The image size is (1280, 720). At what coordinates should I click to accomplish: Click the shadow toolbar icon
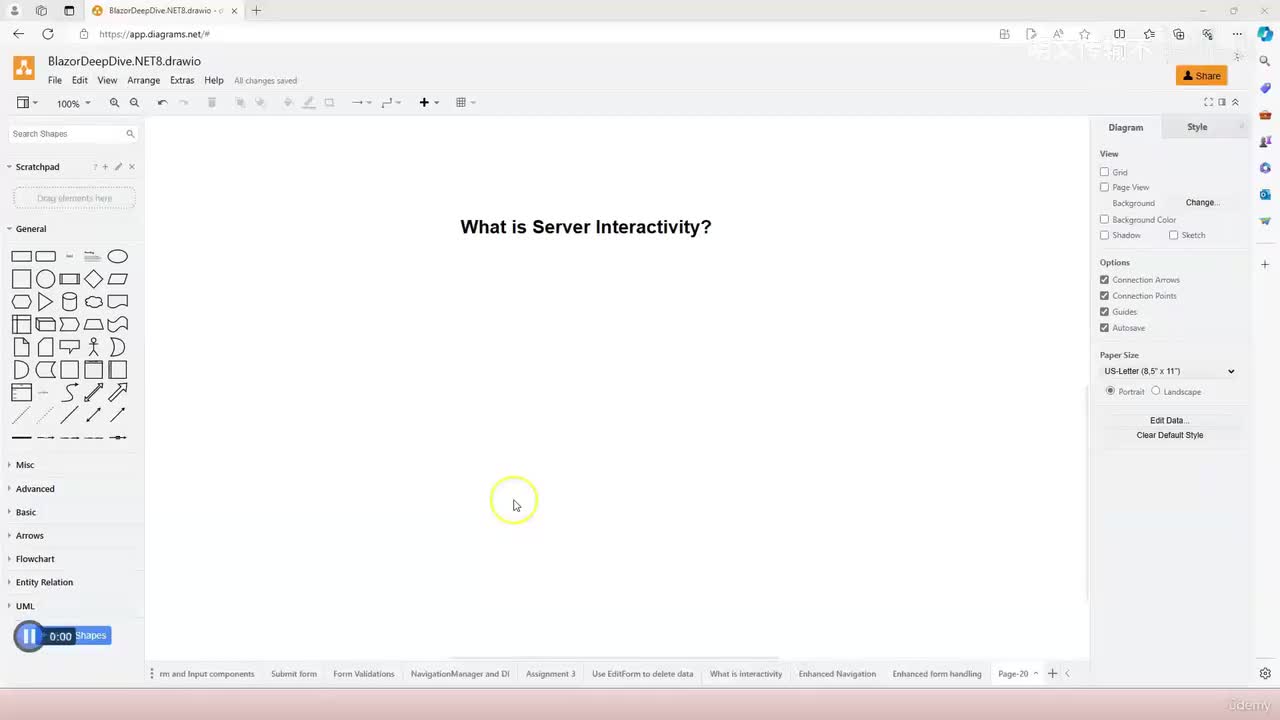(x=329, y=102)
